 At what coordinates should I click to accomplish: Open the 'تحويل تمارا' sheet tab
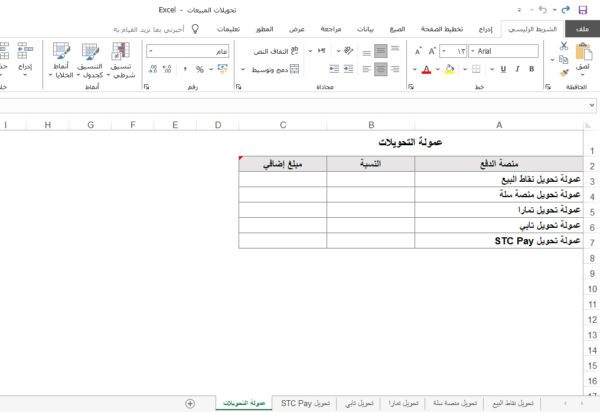403,403
